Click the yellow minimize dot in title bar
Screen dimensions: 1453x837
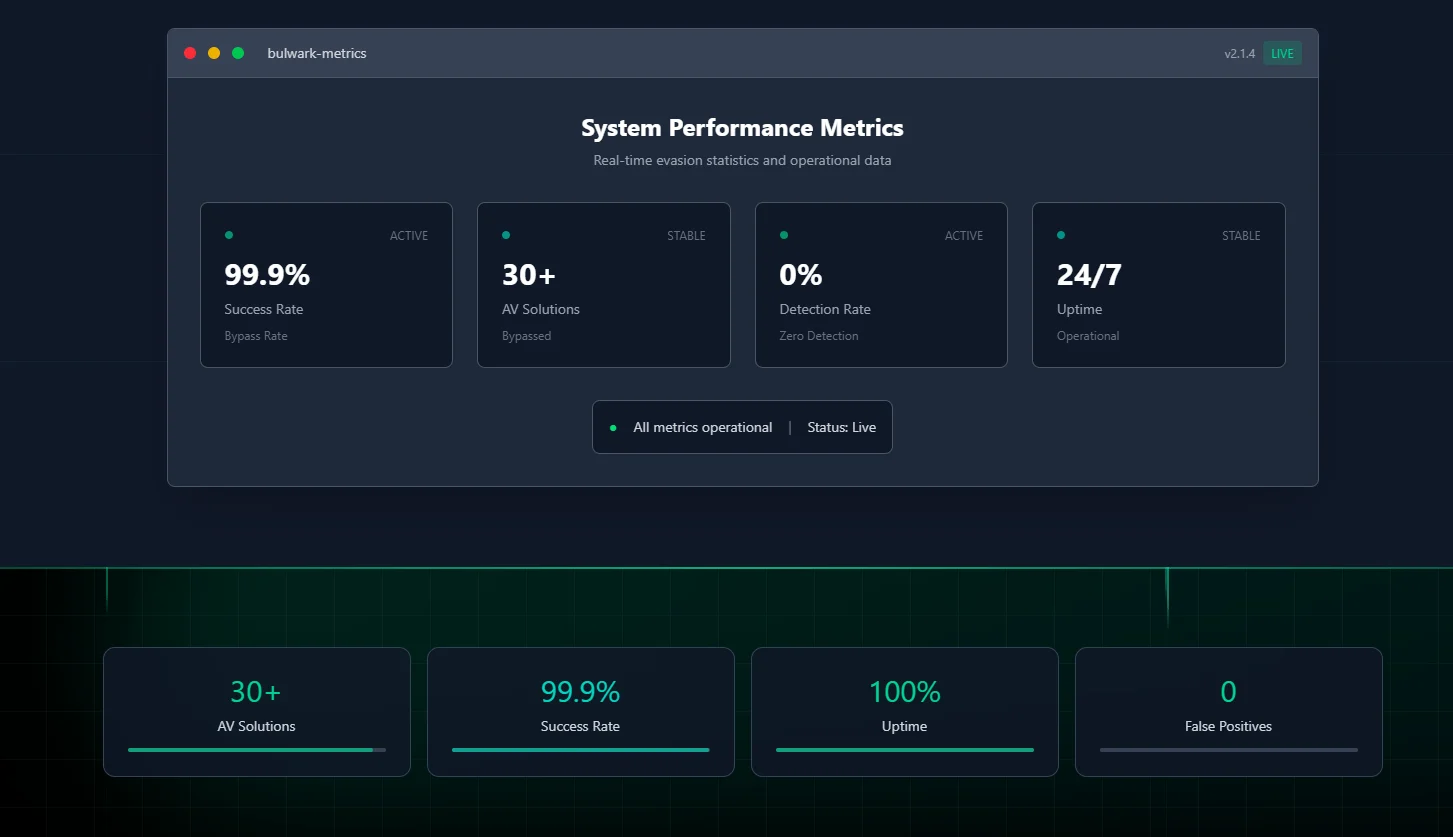pyautogui.click(x=214, y=53)
